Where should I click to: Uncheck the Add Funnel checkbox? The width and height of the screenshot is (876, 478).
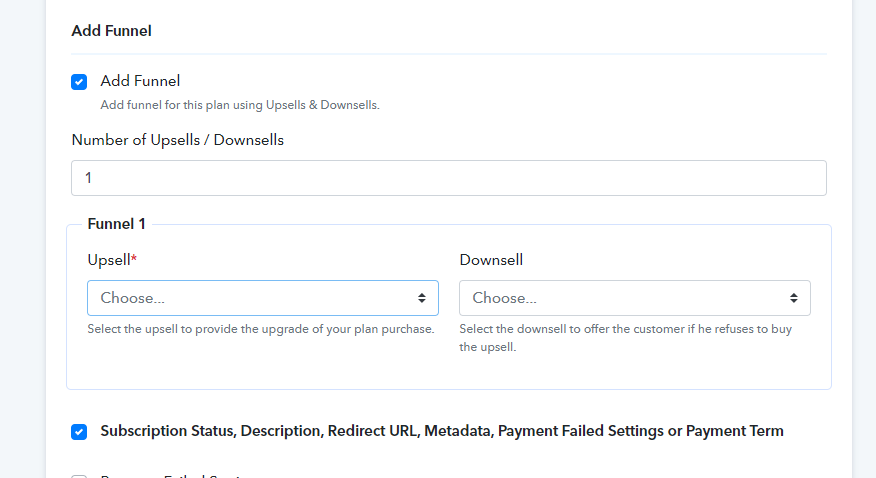coord(79,82)
